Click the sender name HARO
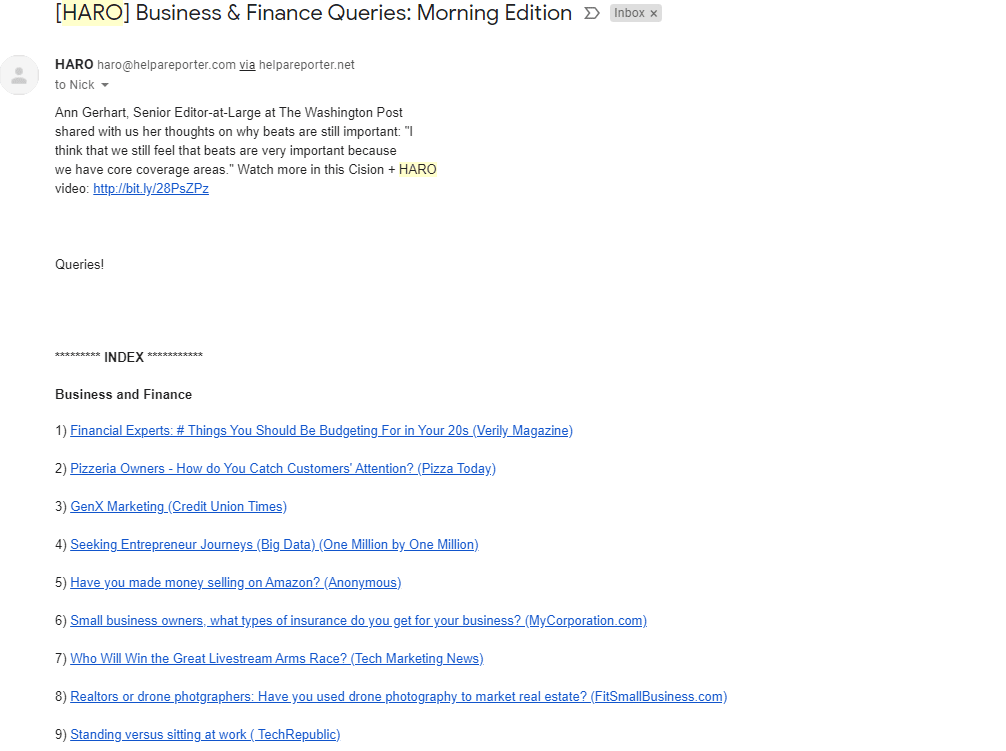 (x=74, y=65)
